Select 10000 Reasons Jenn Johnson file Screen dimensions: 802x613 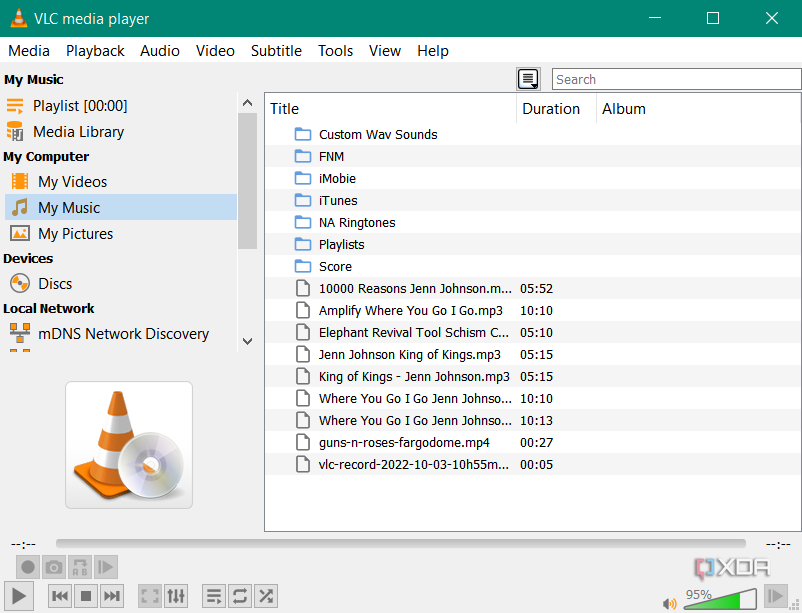(533, 289)
